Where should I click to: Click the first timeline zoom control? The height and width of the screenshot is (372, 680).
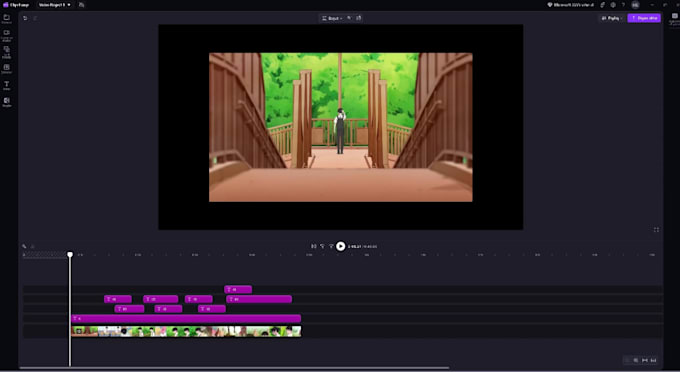[627, 360]
